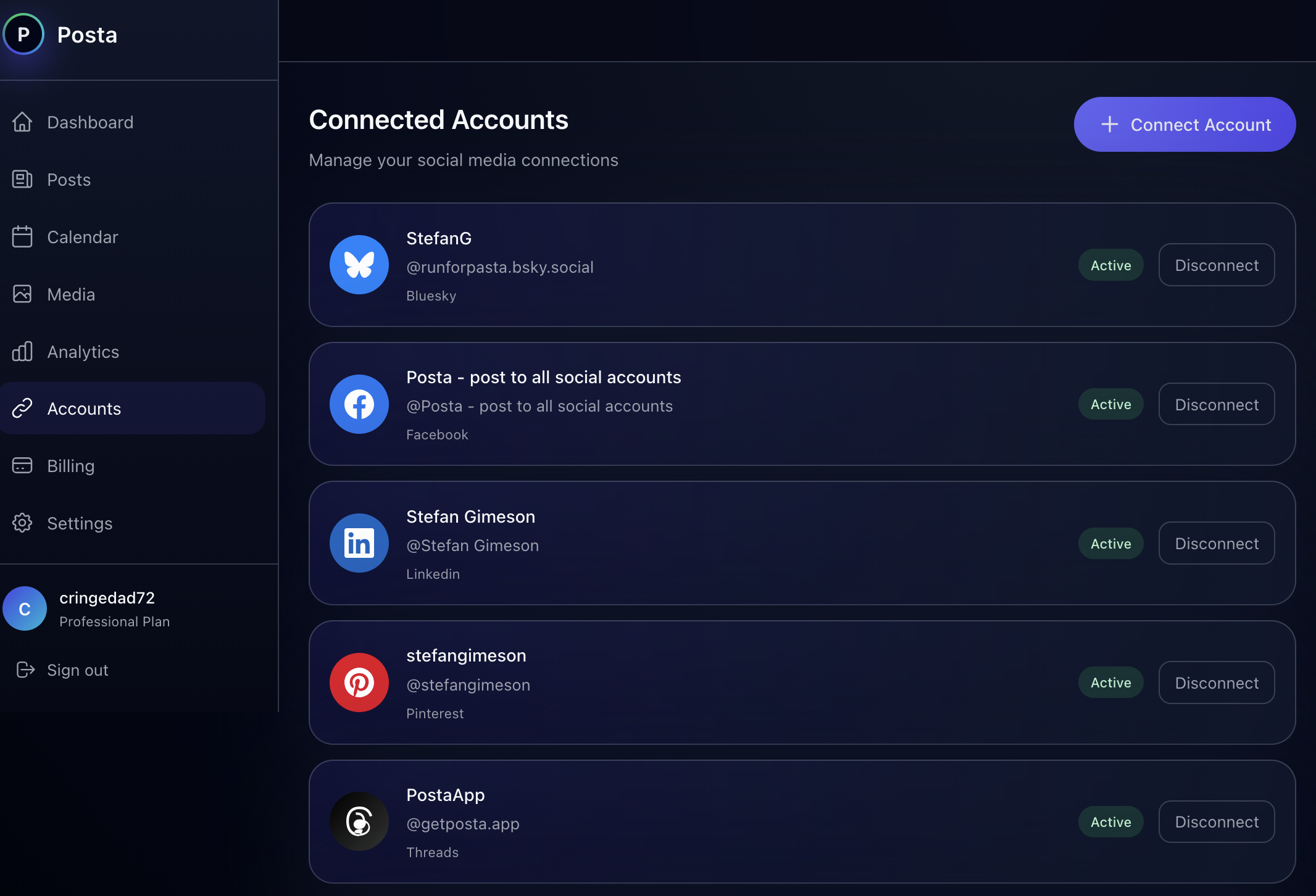Disconnect the PostaApp Threads account
The height and width of the screenshot is (896, 1316).
[x=1217, y=822]
